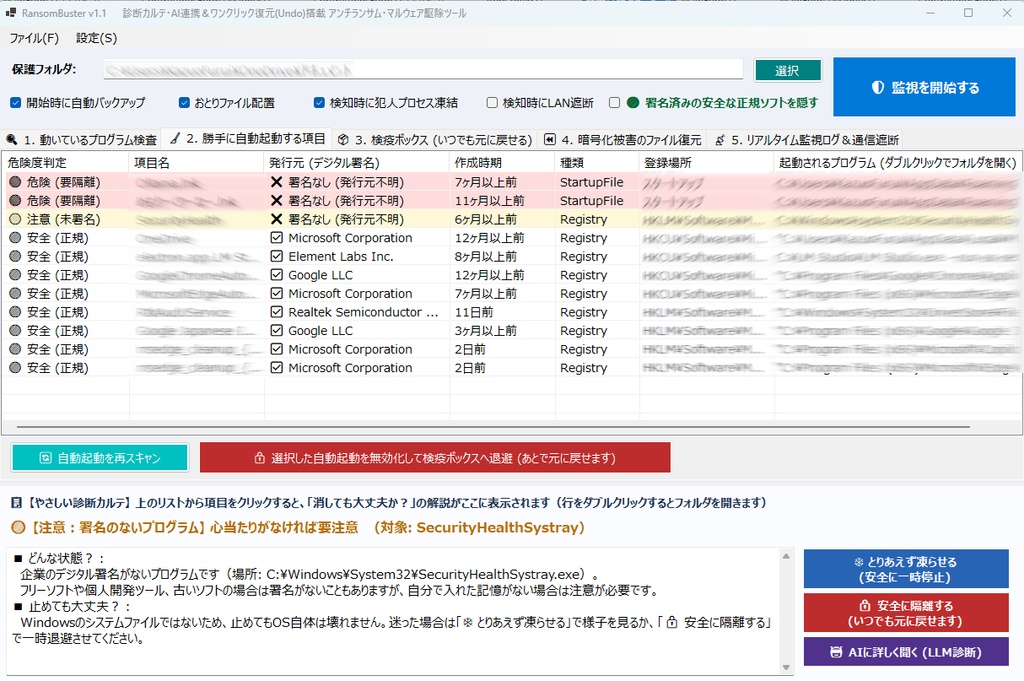
Task: Click とりあえず凍らせる (安全に一時停止) button
Action: [906, 569]
